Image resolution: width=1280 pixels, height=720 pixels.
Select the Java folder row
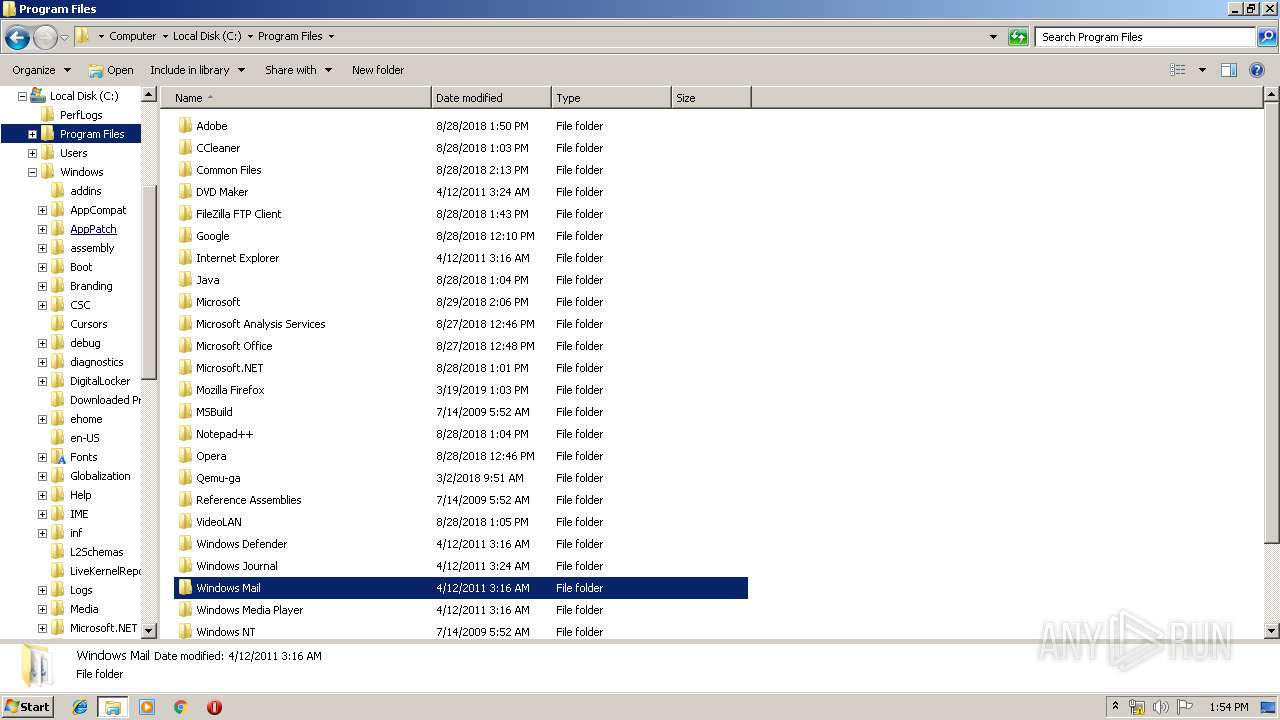(x=461, y=280)
